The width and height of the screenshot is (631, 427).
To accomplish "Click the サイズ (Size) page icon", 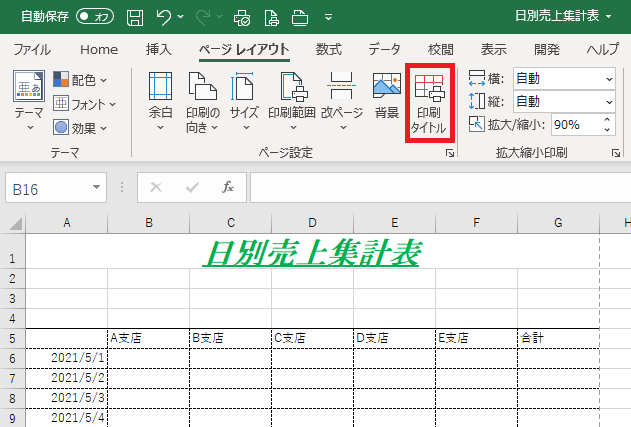I will 244,104.
